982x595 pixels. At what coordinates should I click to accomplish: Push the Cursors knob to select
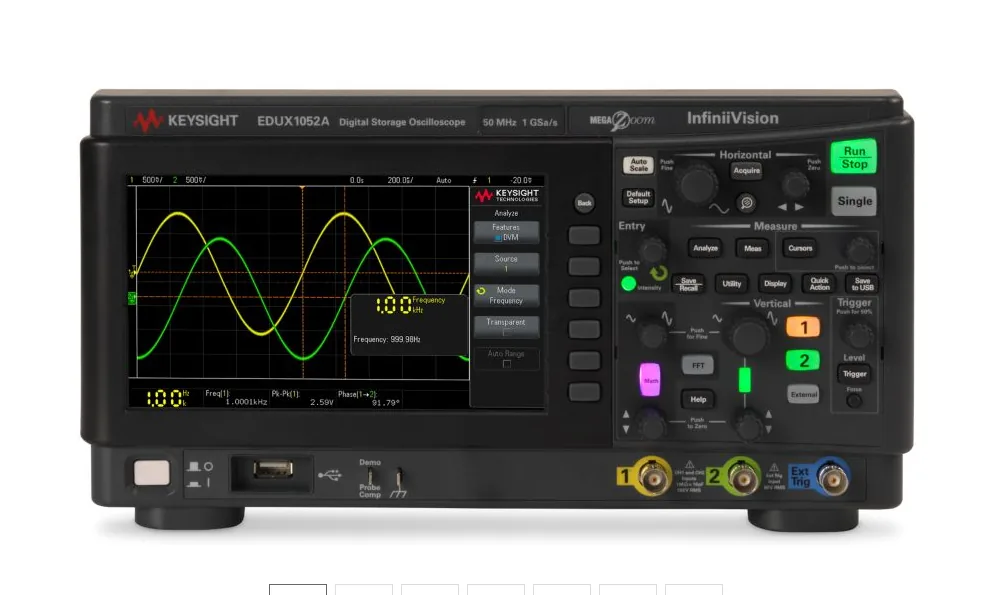pyautogui.click(x=859, y=250)
